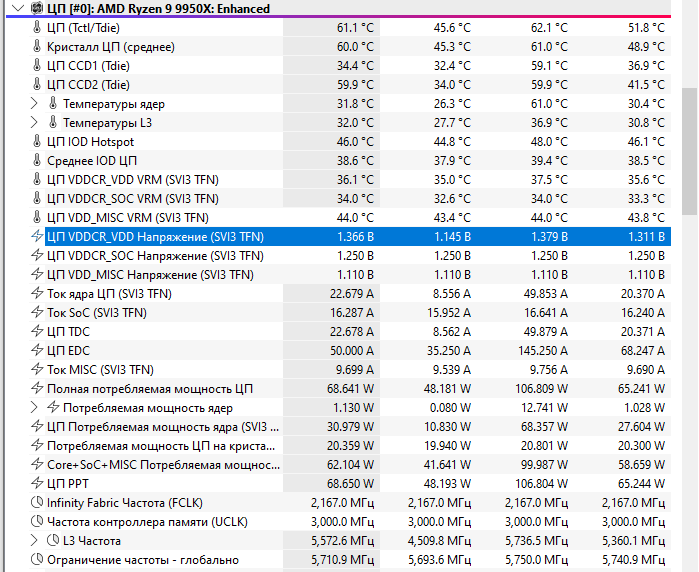The width and height of the screenshot is (699, 572).
Task: Click the CPU chip icon in header
Action: [37, 8]
